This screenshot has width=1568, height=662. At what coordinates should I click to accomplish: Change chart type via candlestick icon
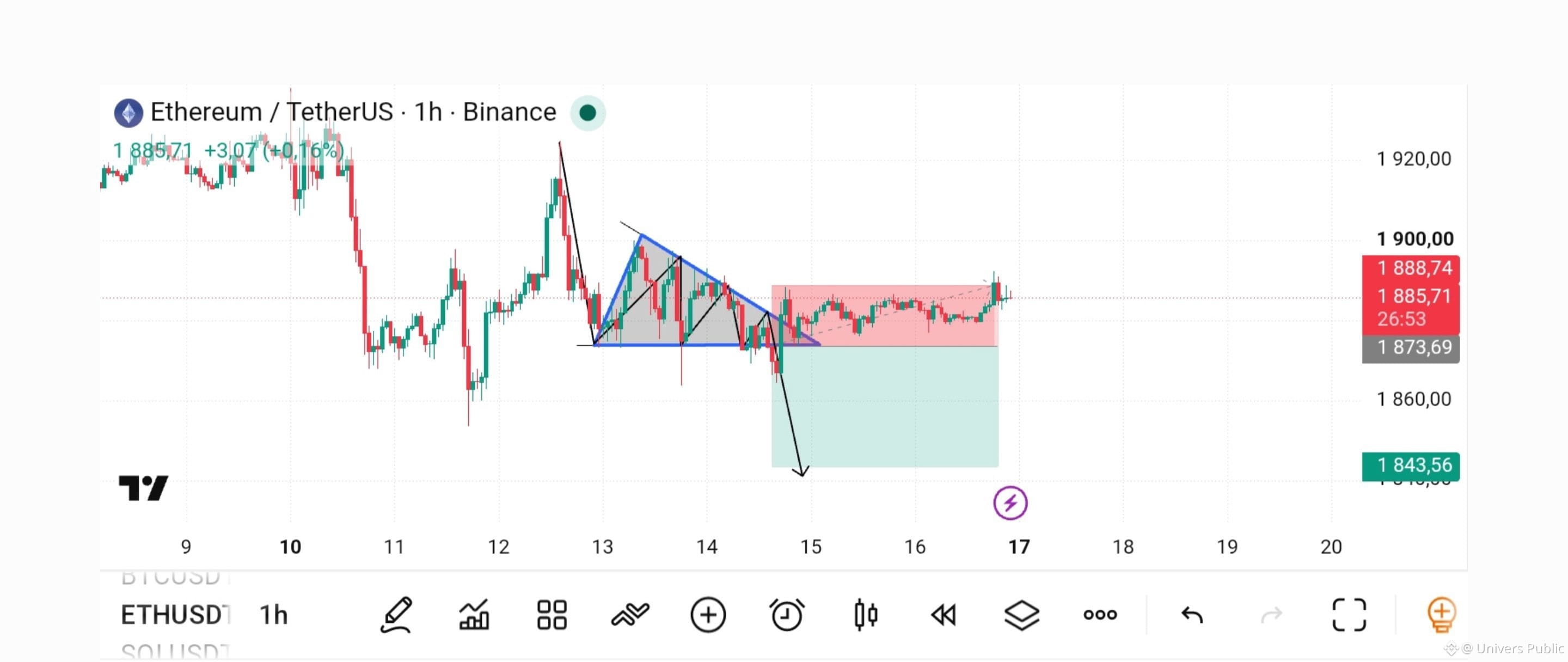click(x=866, y=615)
